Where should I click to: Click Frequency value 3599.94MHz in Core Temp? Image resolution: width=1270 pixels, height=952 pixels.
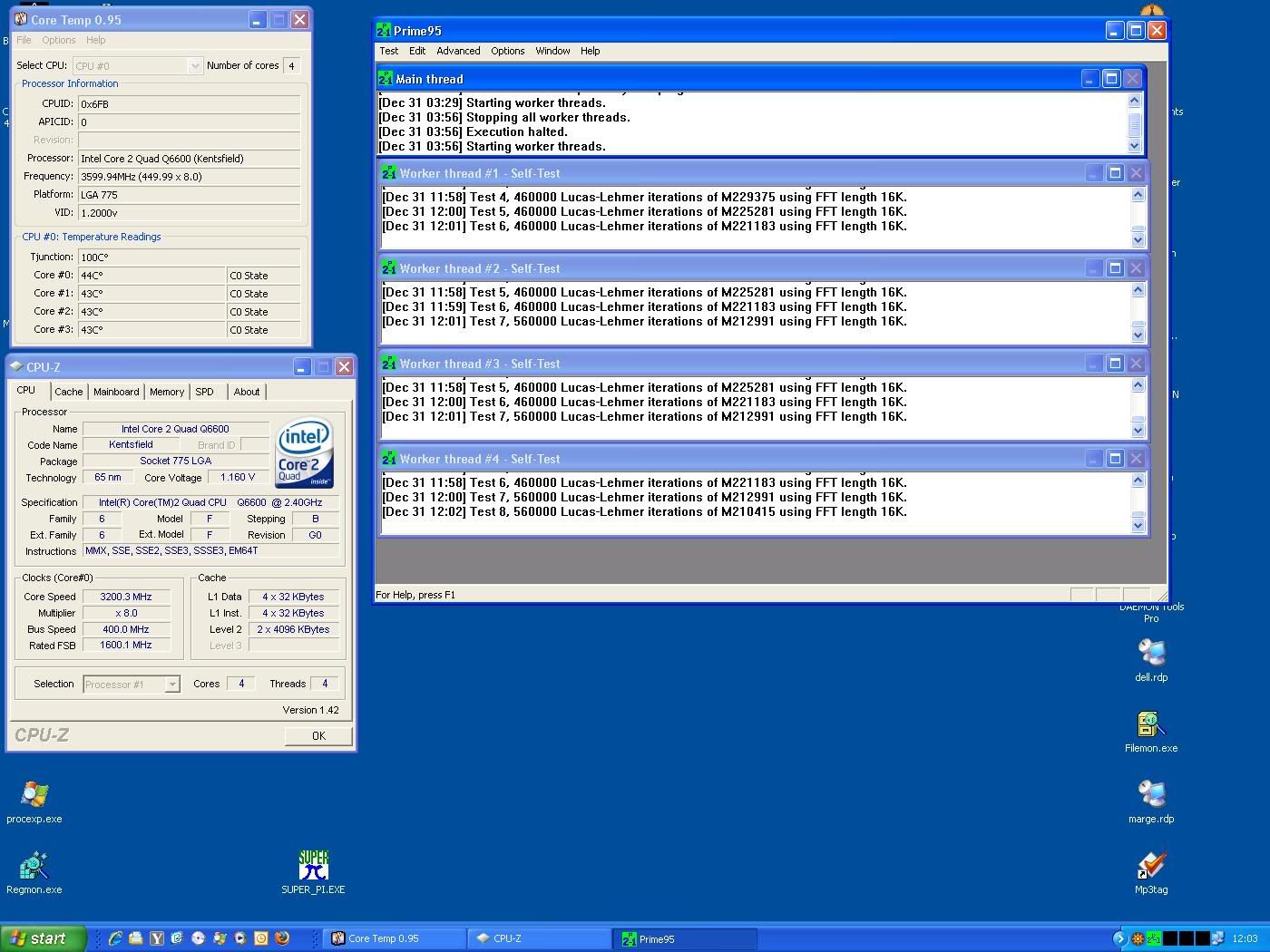click(x=189, y=177)
